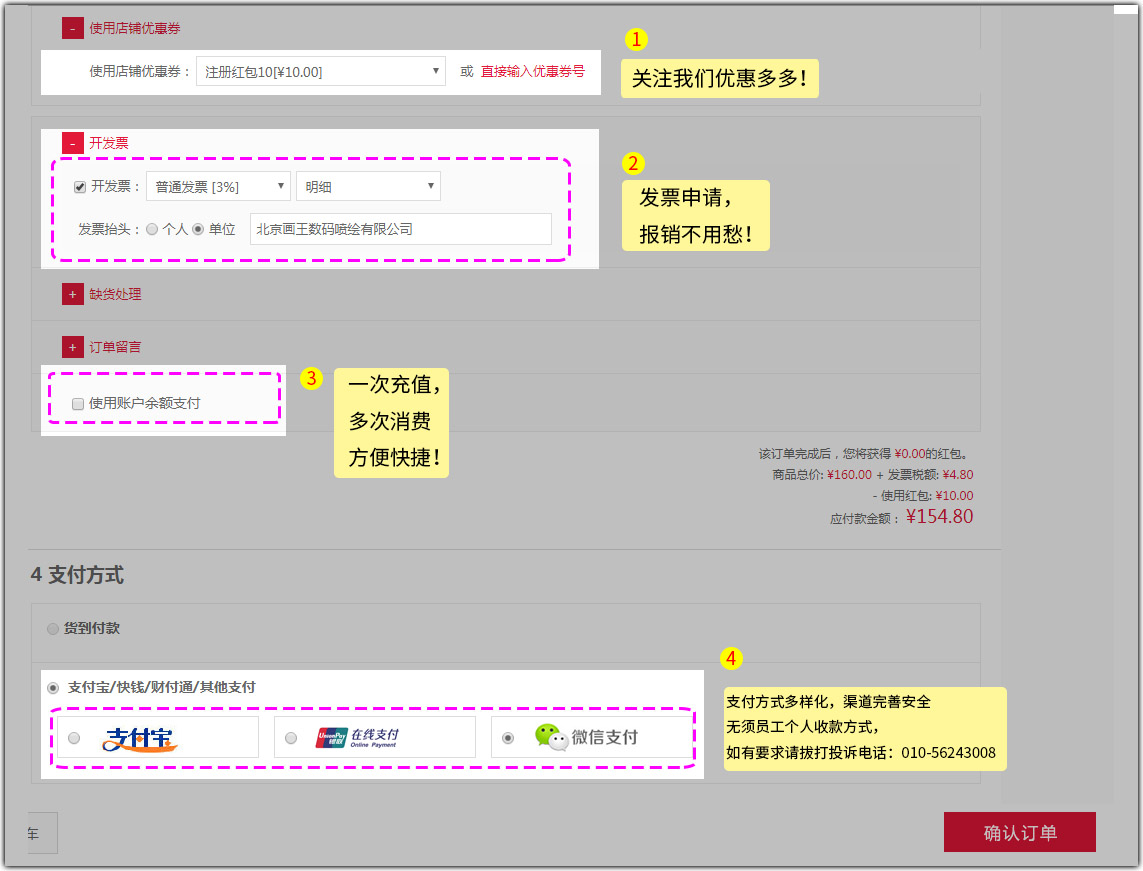
Task: Collapse the 开发票 section minus icon
Action: click(72, 143)
